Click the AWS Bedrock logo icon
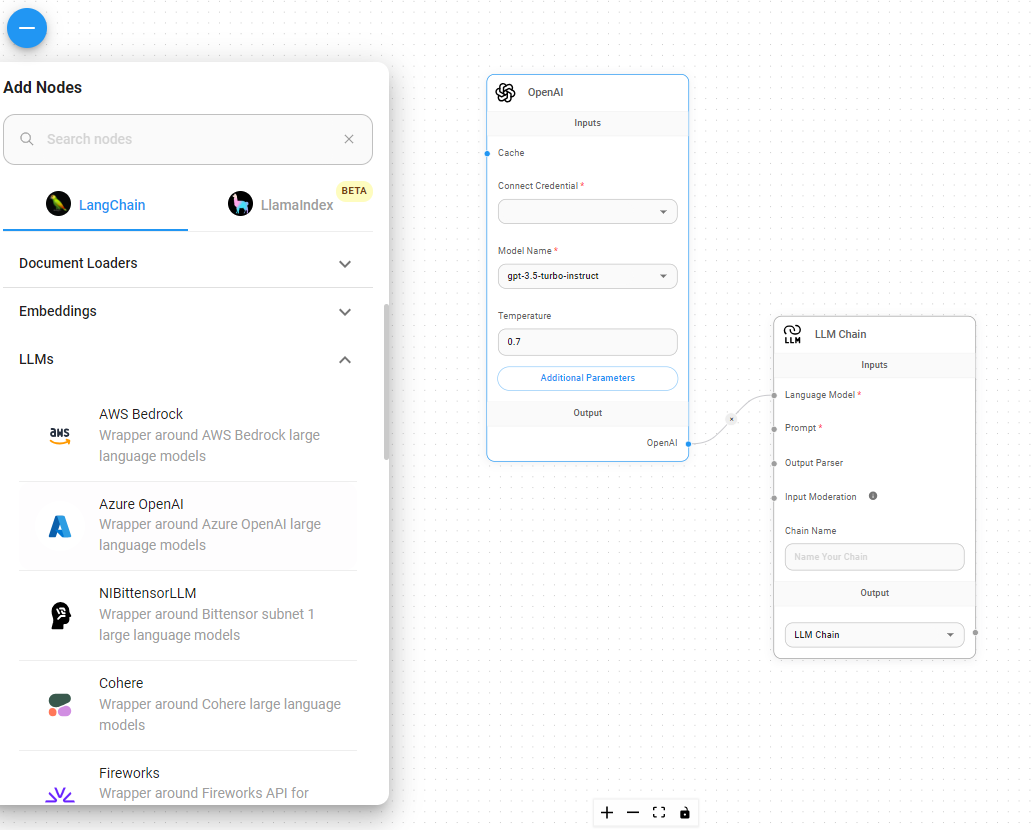1031x830 pixels. [60, 435]
